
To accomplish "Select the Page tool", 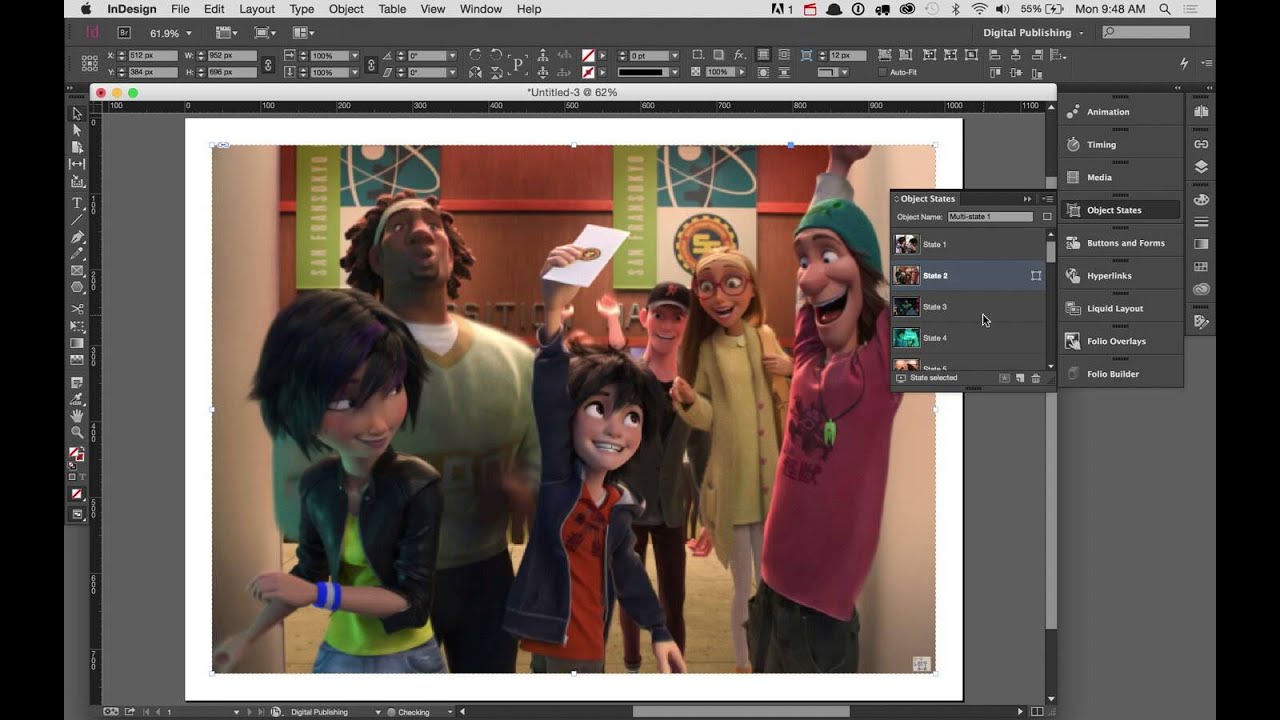I will (77, 147).
